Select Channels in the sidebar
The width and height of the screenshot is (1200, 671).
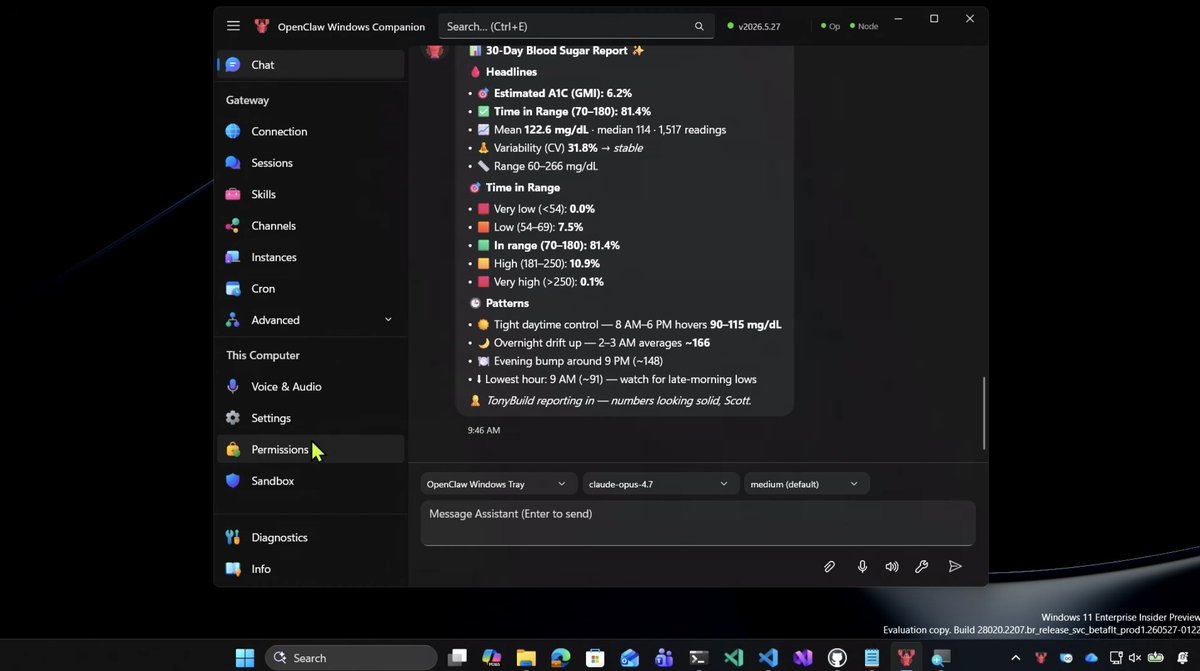coord(311,226)
